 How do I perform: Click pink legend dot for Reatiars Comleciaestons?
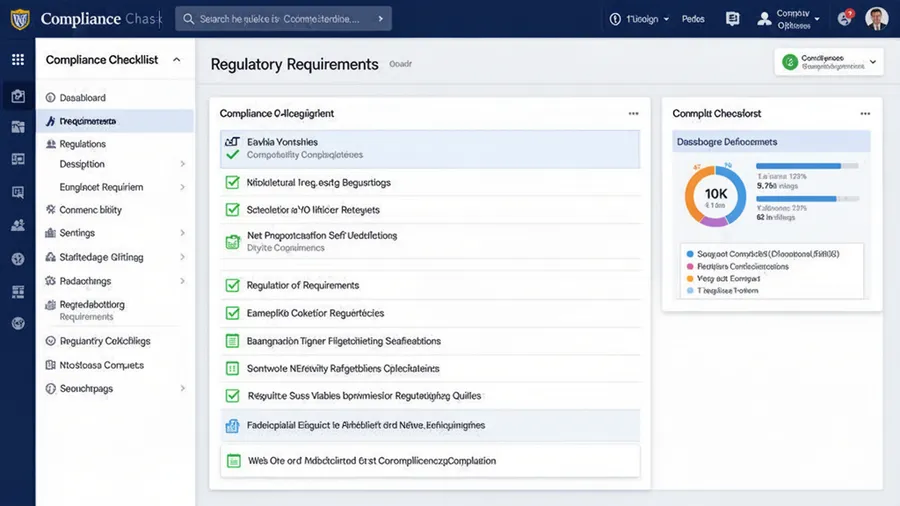[x=690, y=266]
